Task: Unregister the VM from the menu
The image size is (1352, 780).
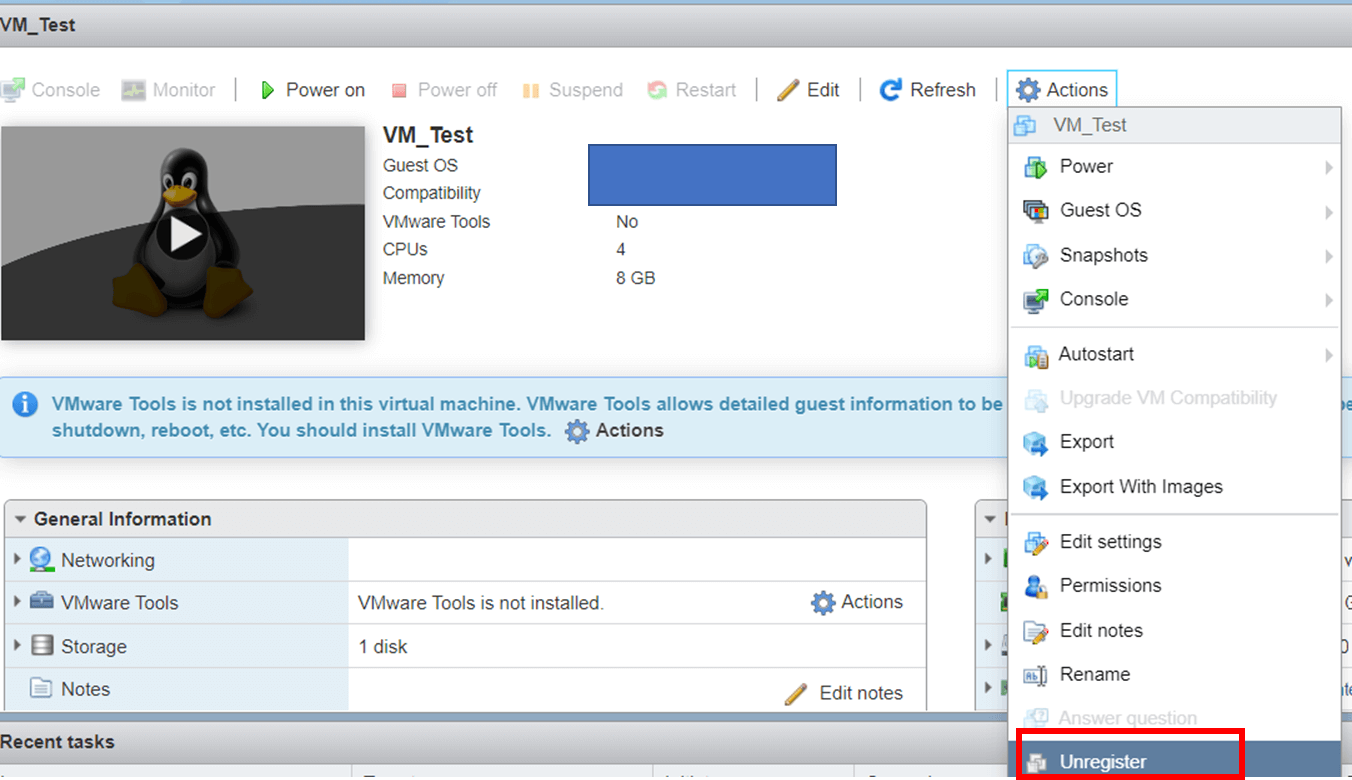Action: coord(1174,761)
